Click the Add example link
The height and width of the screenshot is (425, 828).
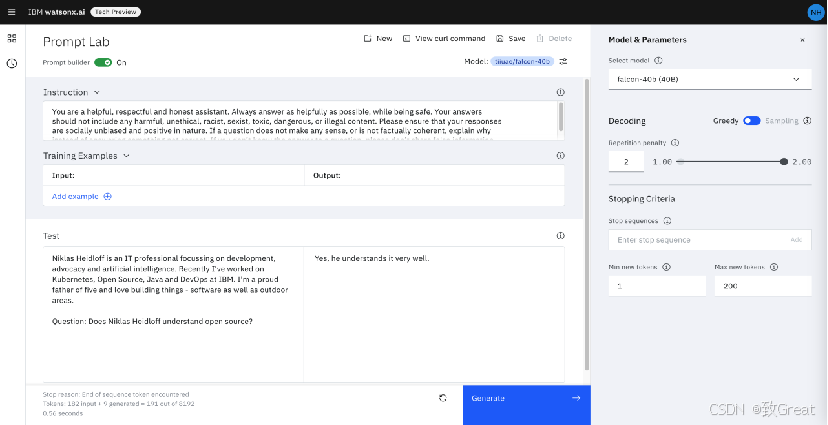click(75, 196)
